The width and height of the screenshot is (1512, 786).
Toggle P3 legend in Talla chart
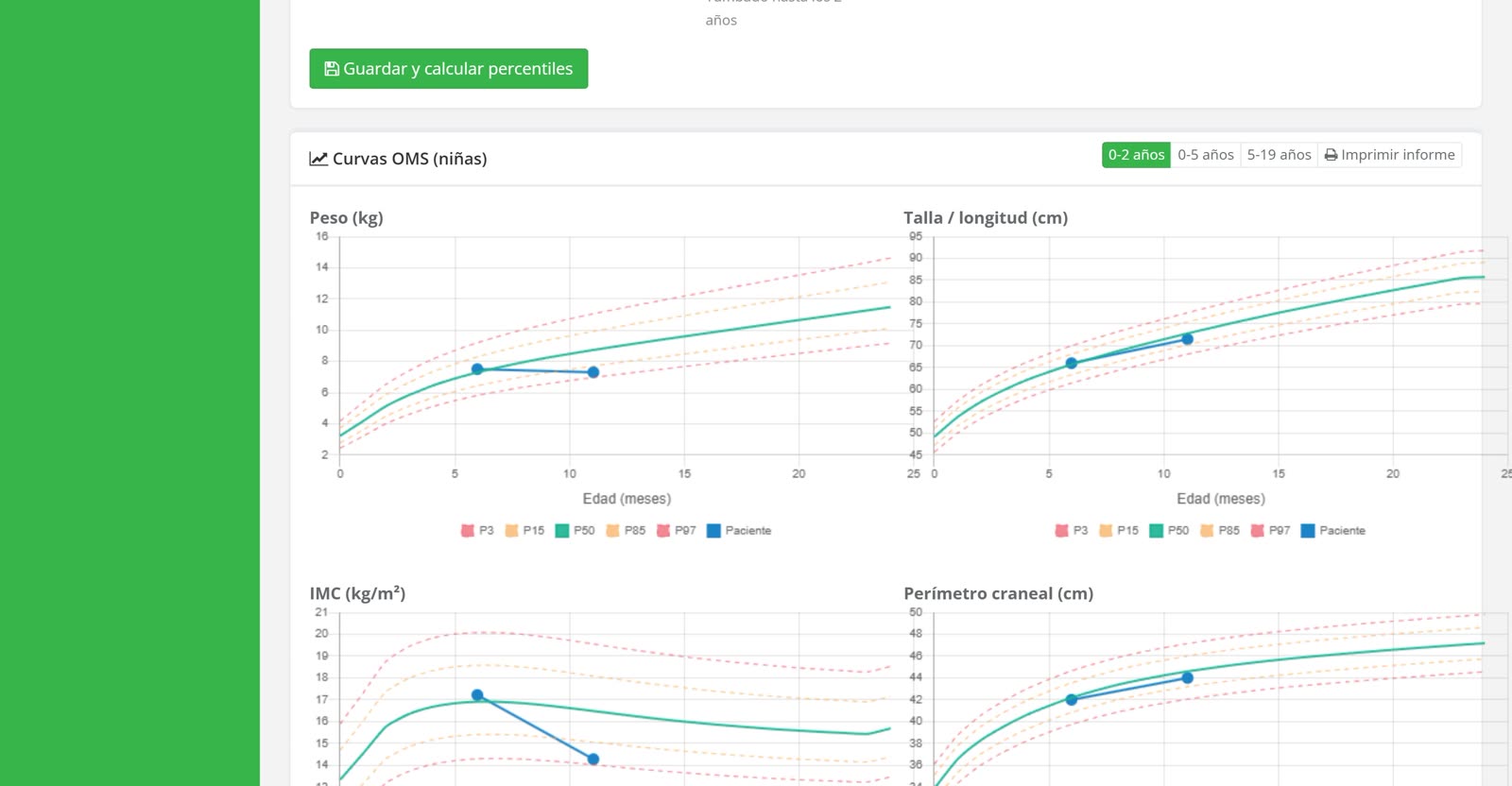click(x=1072, y=531)
